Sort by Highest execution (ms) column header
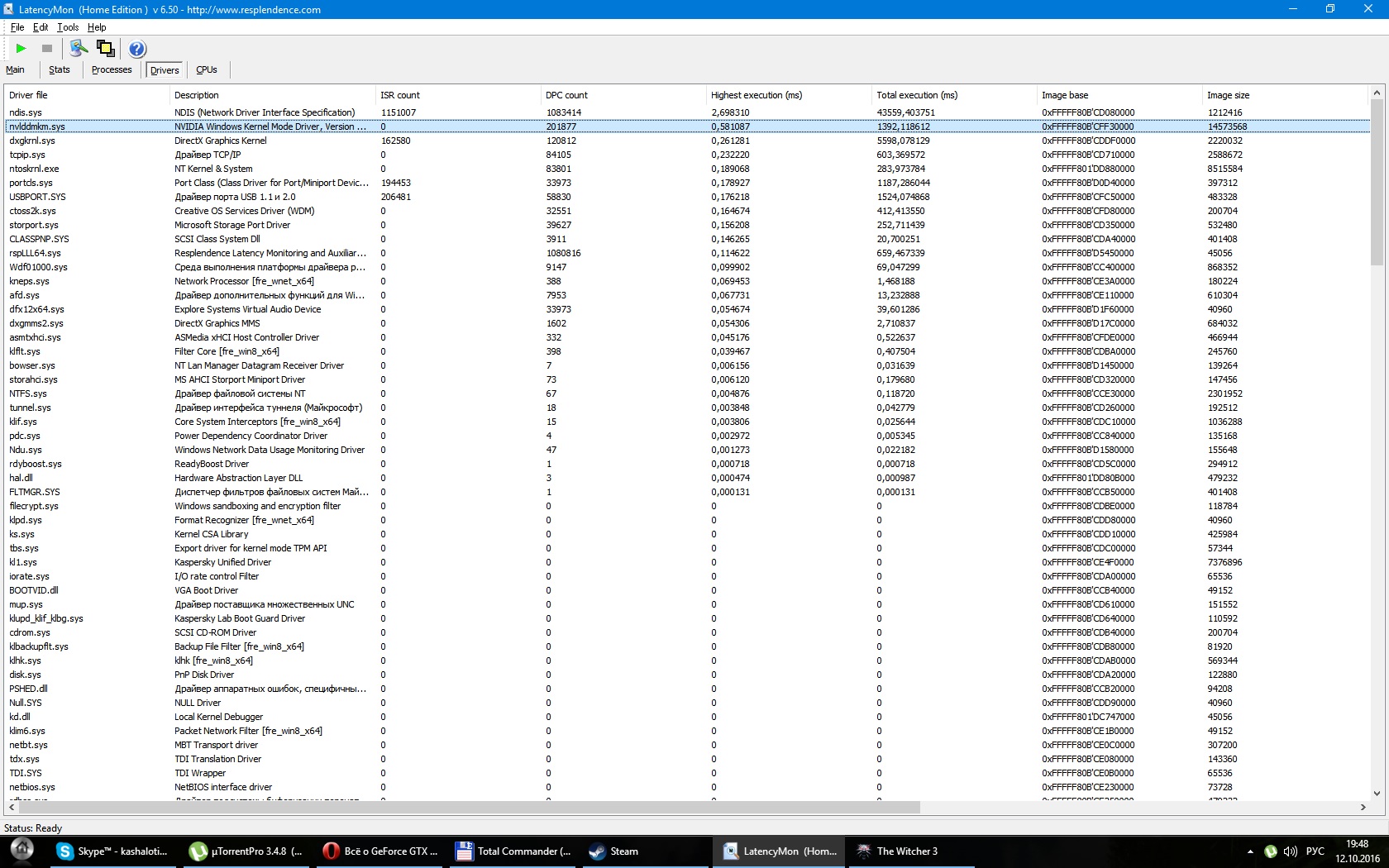This screenshot has height=868, width=1389. 790,95
